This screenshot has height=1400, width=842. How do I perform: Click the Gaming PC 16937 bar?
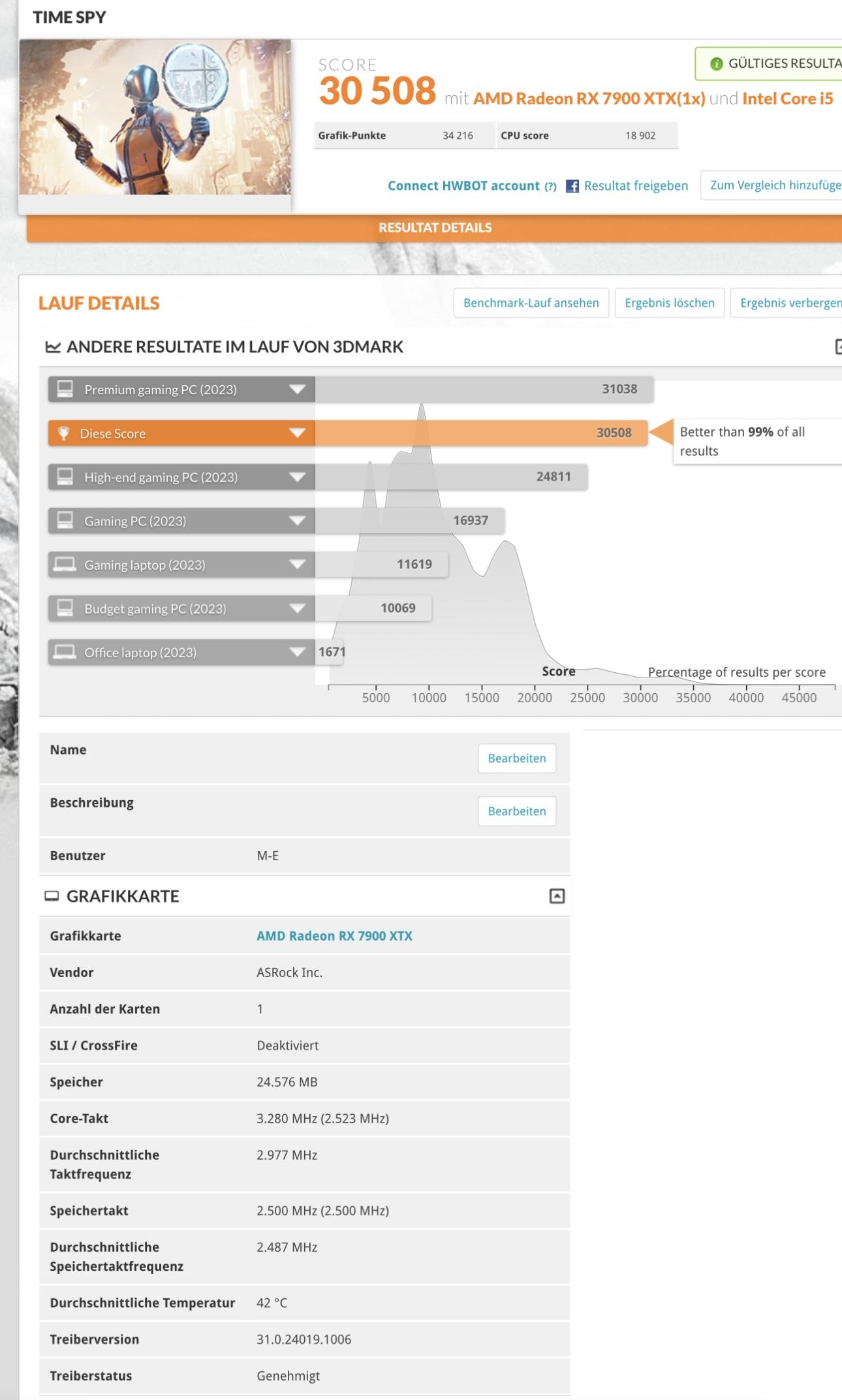pyautogui.click(x=410, y=520)
